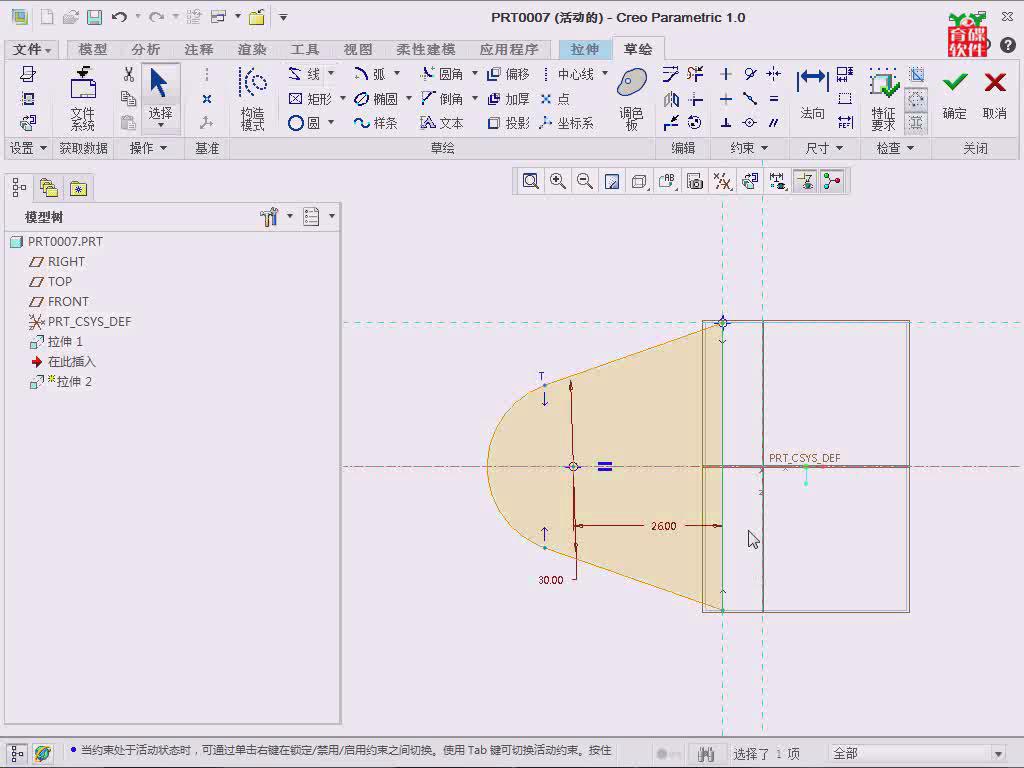This screenshot has height=768, width=1024.
Task: Click the Point (点) tool
Action: tap(555, 99)
